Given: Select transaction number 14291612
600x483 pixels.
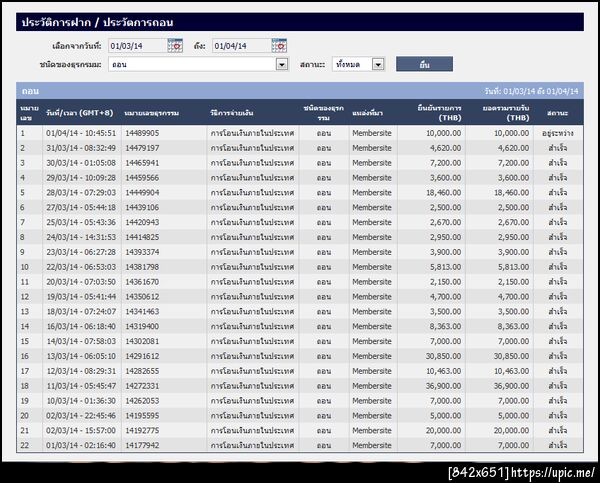Looking at the screenshot, I should tap(142, 356).
